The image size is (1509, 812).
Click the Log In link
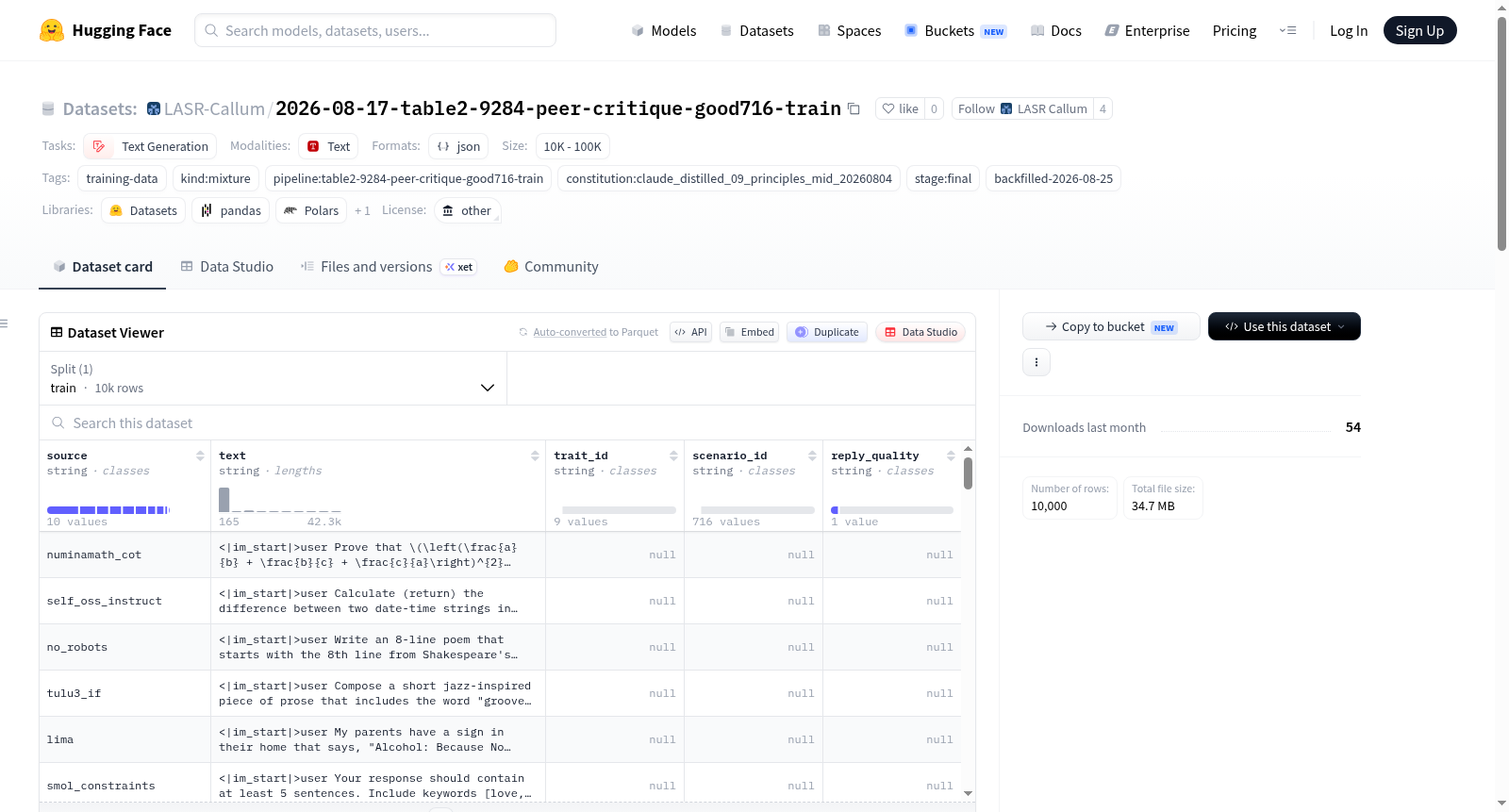[x=1349, y=30]
